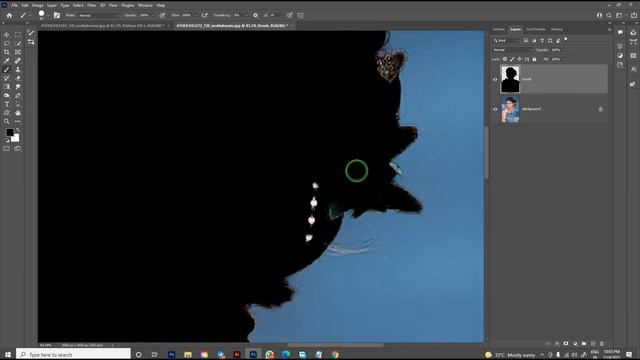Toggle the layer filter on/off switch
Viewport: 640px width, 360px height.
566,40
